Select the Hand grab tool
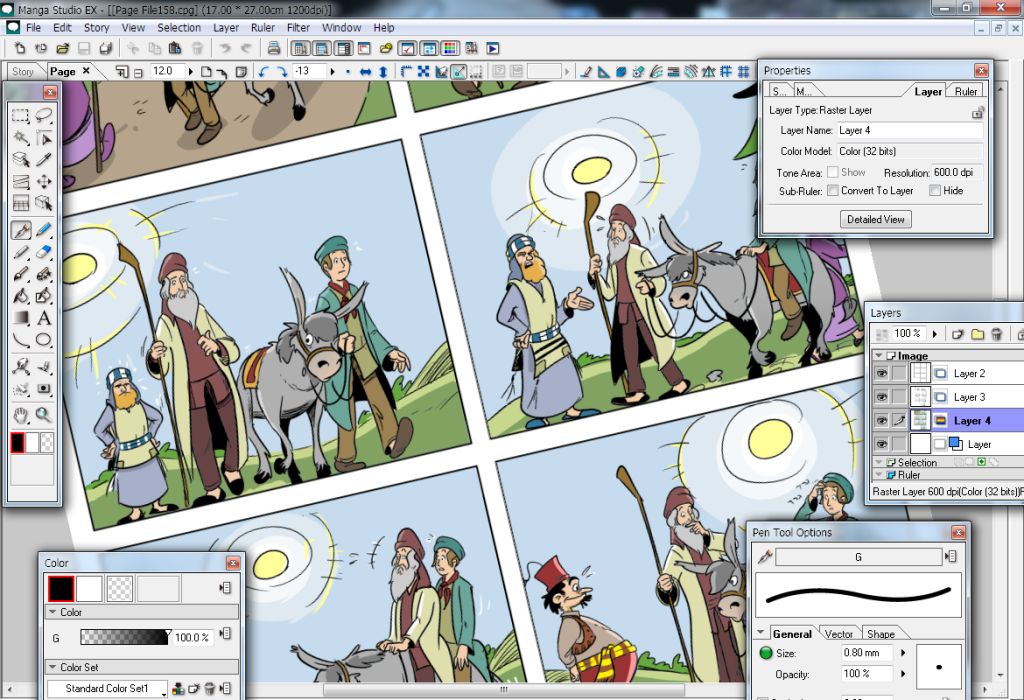 (21, 415)
